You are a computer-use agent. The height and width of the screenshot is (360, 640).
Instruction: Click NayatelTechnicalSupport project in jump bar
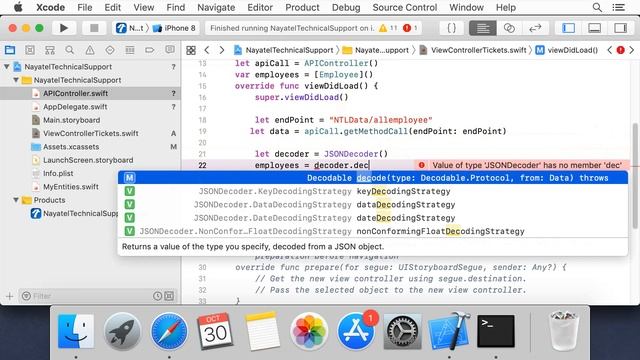click(x=284, y=50)
